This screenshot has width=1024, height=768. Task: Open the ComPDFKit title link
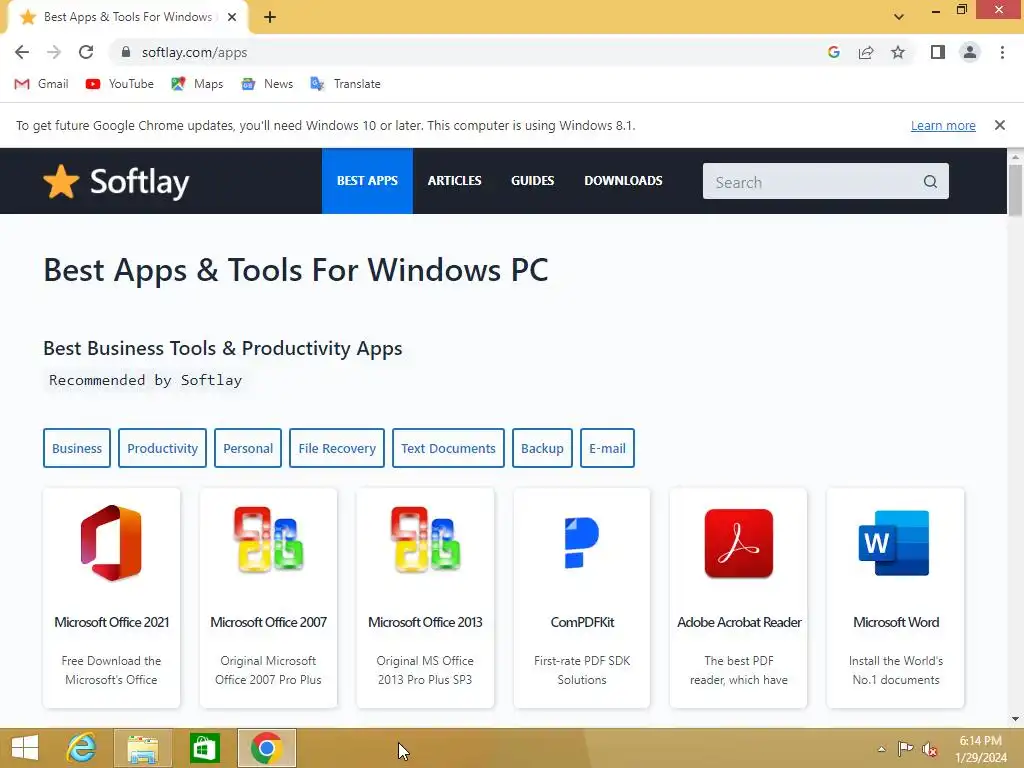[x=582, y=622]
